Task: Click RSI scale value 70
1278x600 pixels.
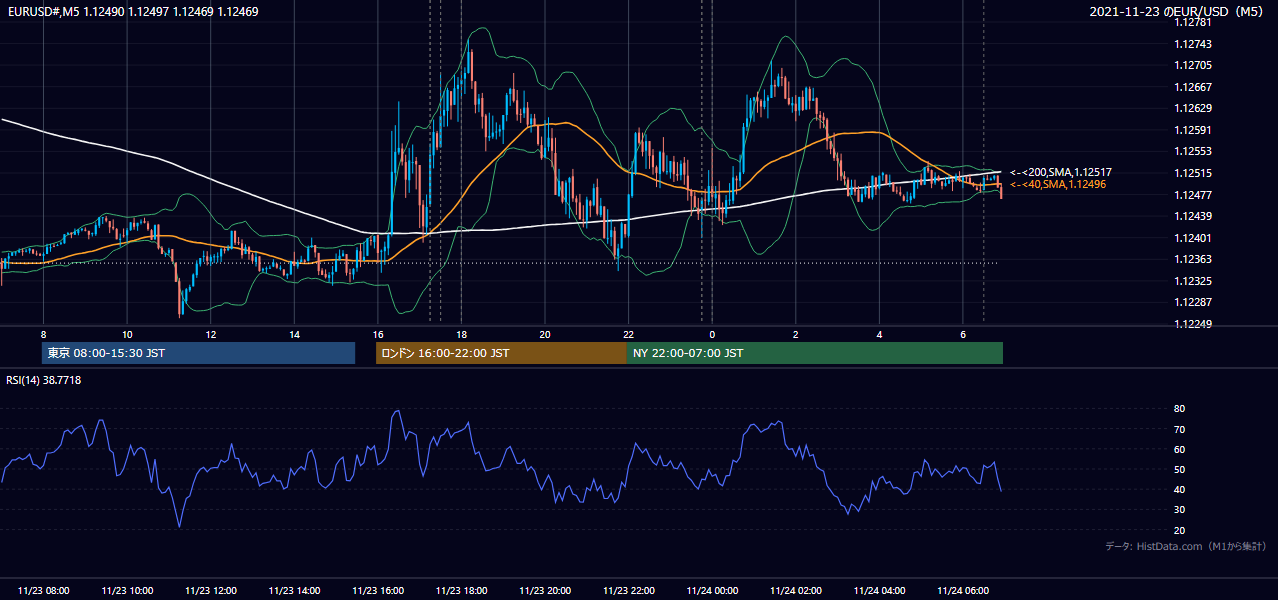Action: click(1179, 430)
